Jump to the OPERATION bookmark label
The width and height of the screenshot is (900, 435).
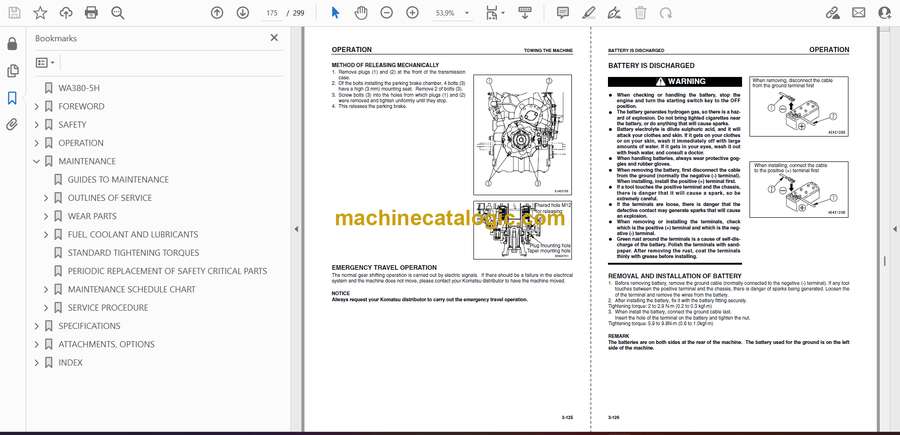click(81, 143)
